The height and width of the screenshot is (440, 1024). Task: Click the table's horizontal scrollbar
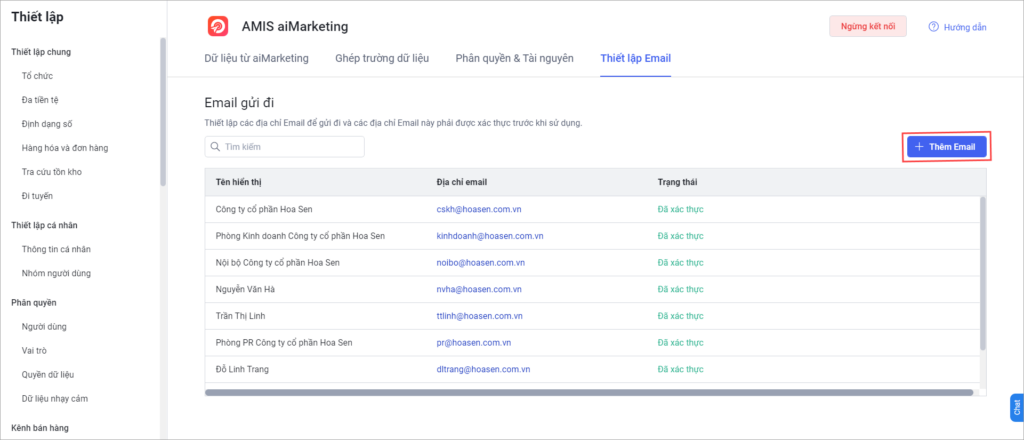pyautogui.click(x=589, y=392)
